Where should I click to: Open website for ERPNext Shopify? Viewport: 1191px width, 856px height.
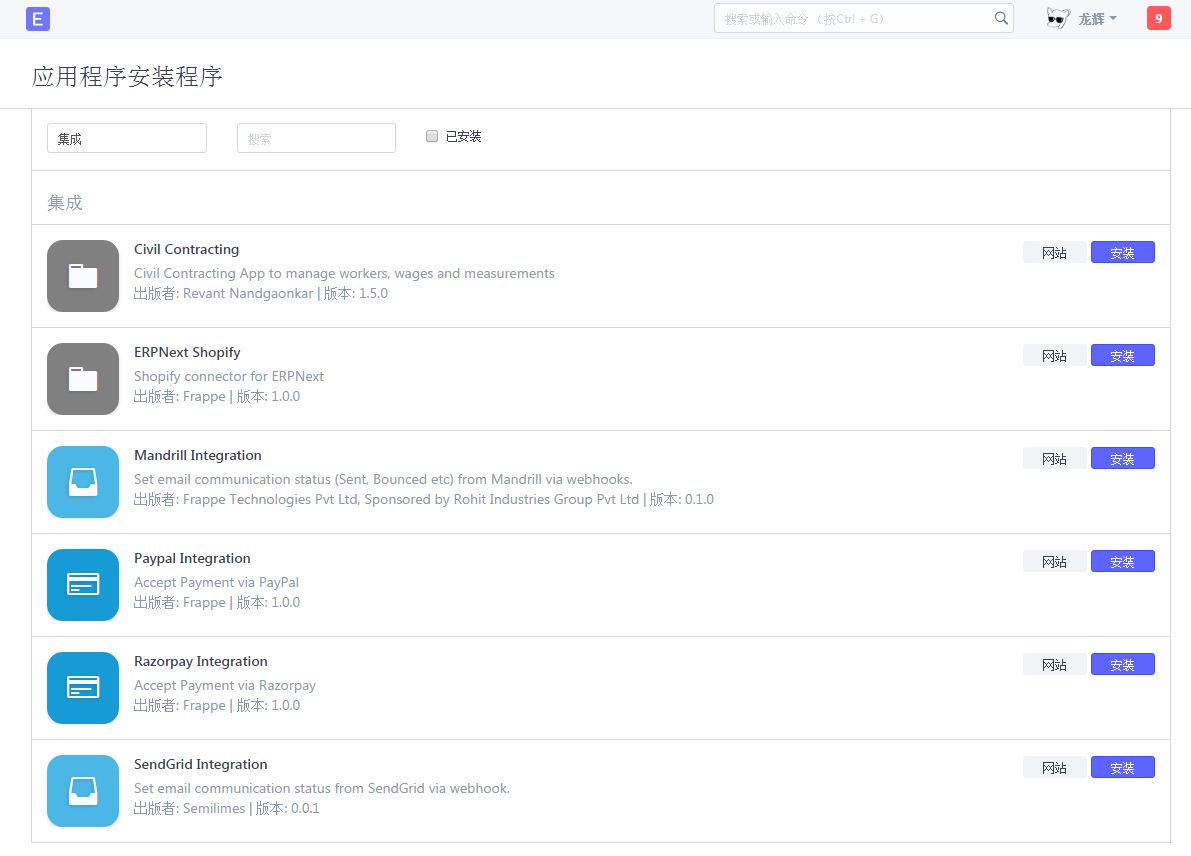pyautogui.click(x=1054, y=356)
